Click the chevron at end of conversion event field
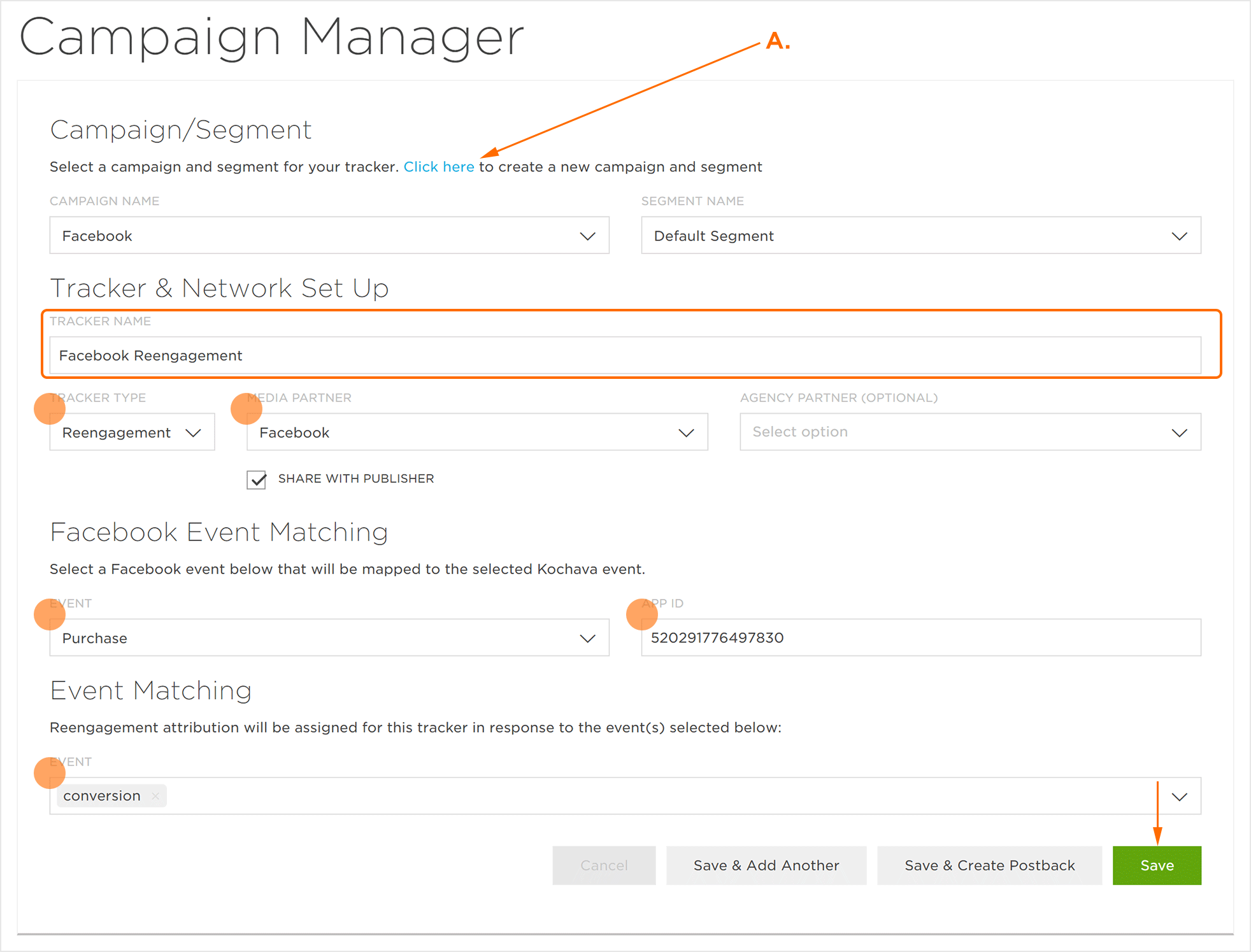 click(x=1179, y=797)
